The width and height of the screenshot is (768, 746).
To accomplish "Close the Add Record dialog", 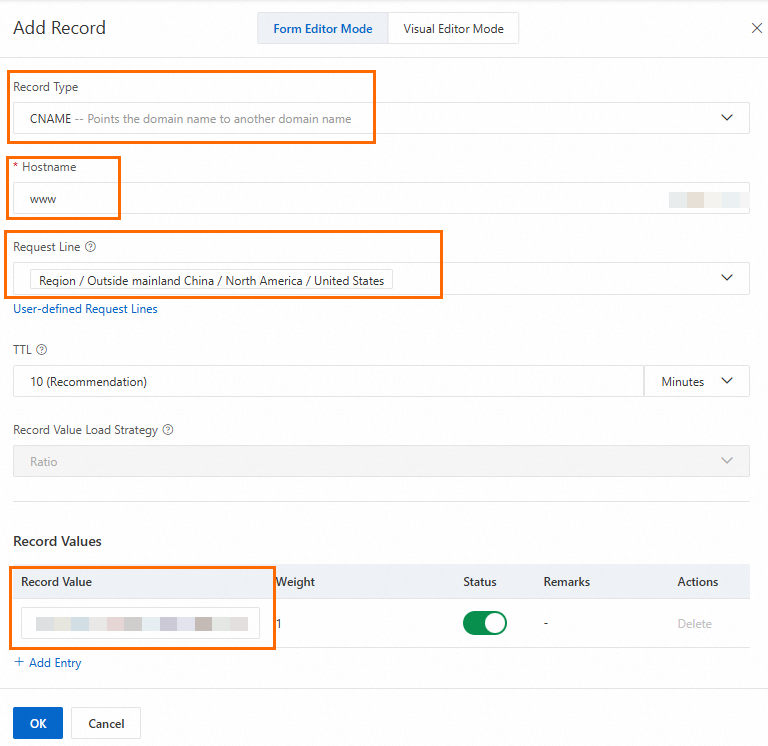I will (756, 29).
